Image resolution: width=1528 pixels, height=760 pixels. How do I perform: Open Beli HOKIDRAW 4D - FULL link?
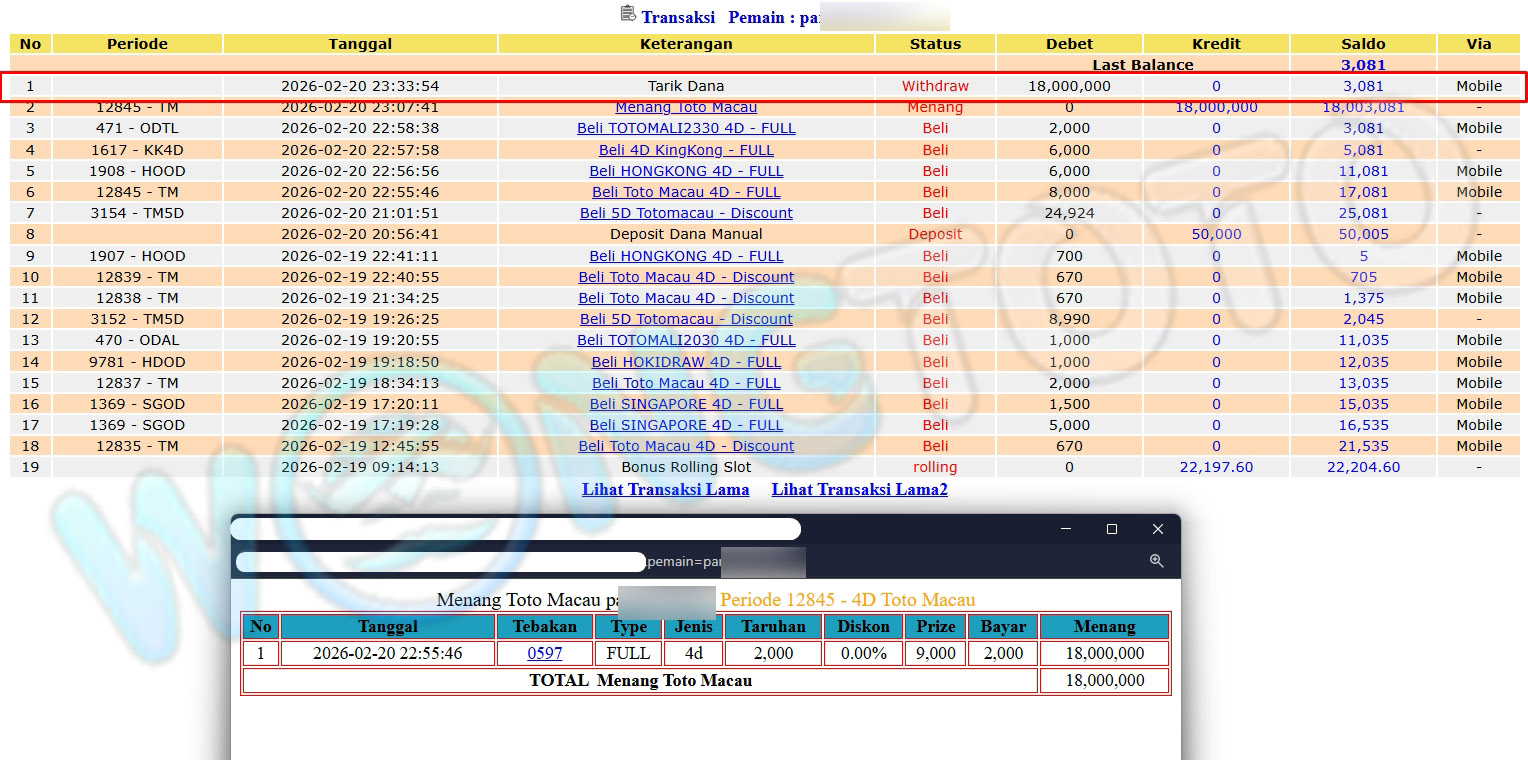[686, 362]
